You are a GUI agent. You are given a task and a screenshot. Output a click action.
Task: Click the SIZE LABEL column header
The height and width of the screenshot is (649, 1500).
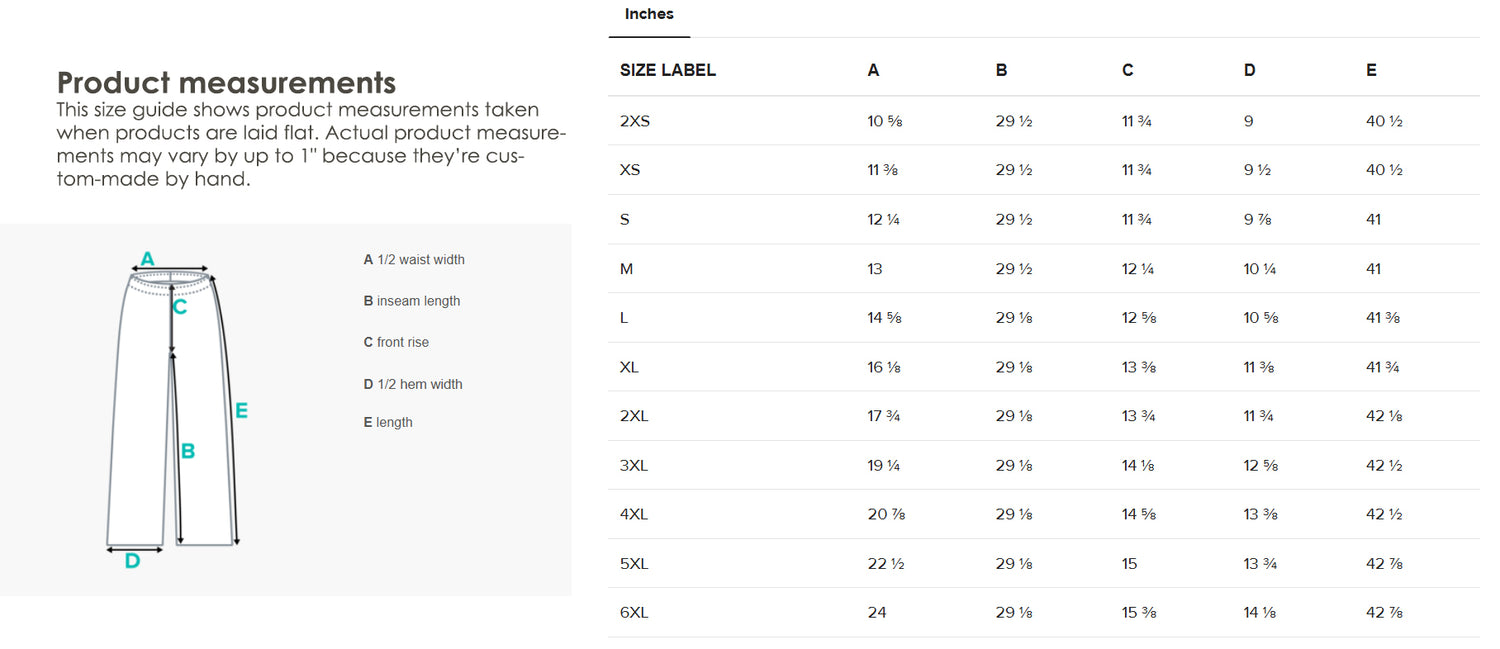click(x=668, y=70)
